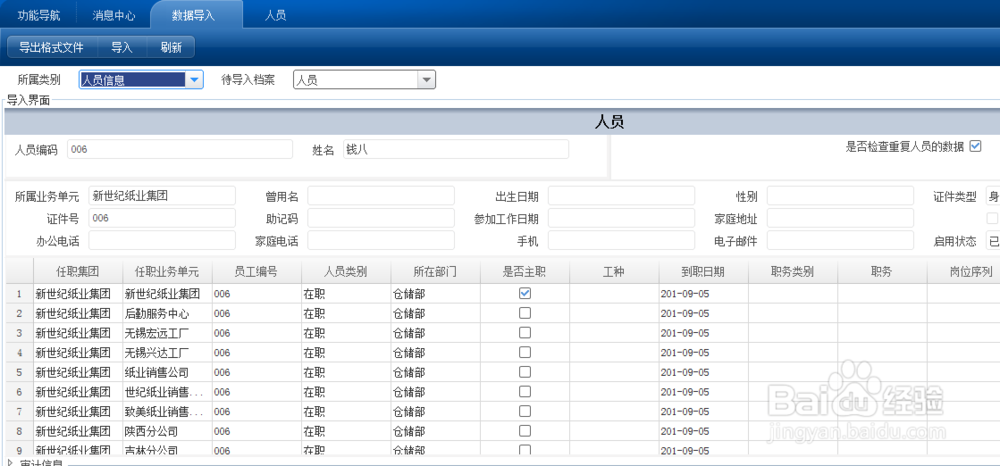Image resolution: width=1000 pixels, height=466 pixels.
Task: Open the 所属类别 dropdown arrow
Action: tap(194, 80)
